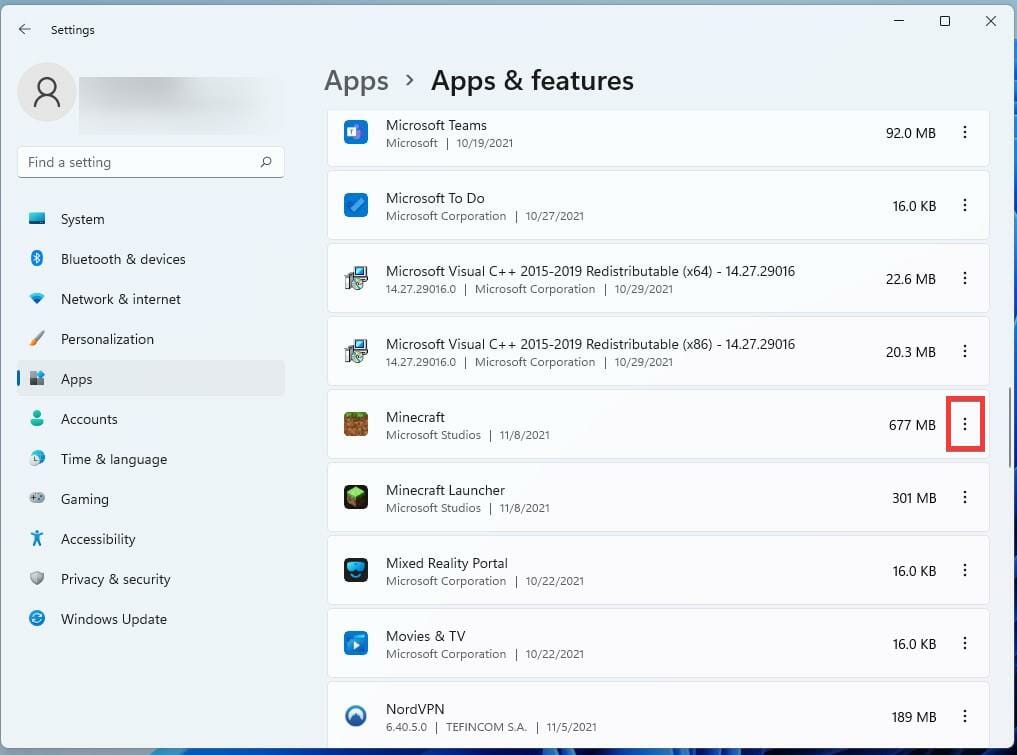Click the Personalization paintbrush icon

tap(37, 339)
